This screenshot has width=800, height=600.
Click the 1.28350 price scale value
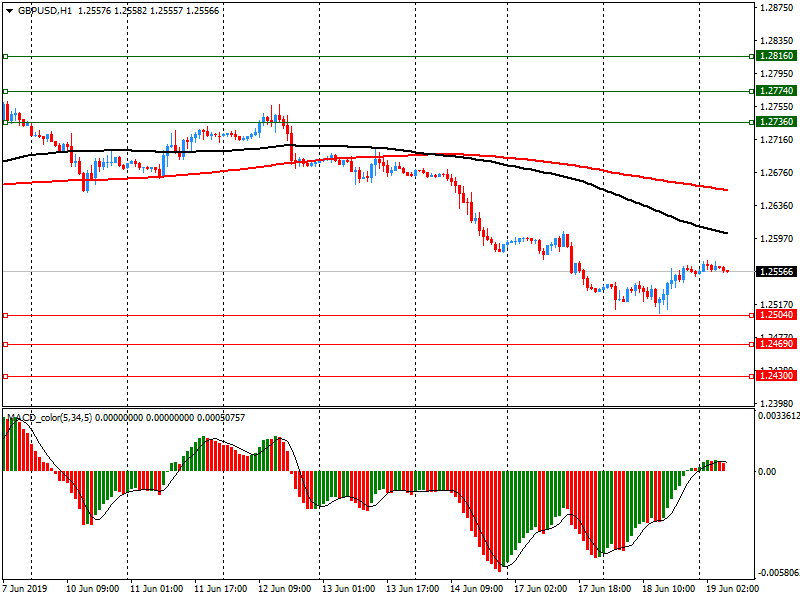coord(777,41)
